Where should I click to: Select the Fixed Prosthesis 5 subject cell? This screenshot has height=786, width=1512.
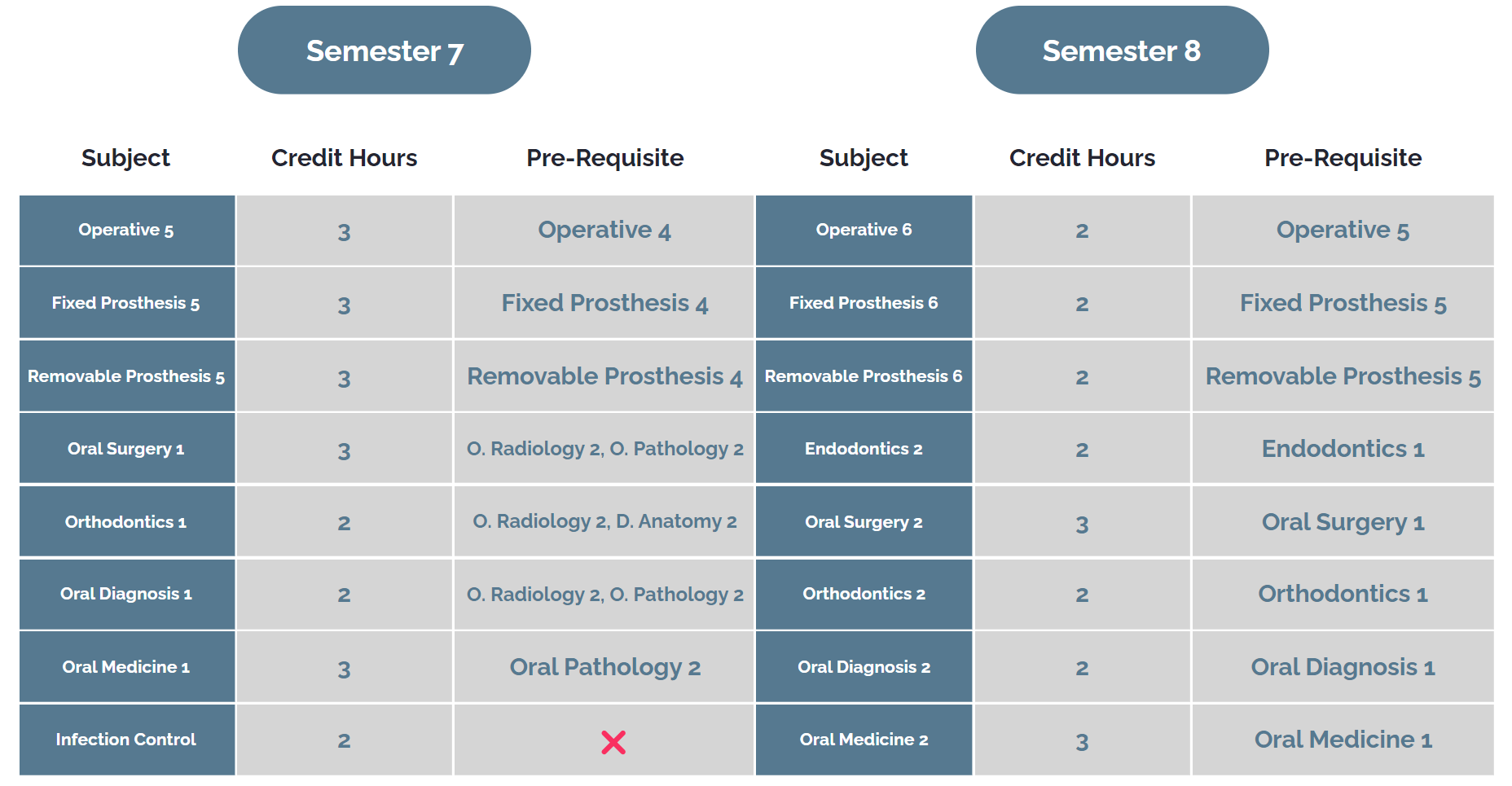pos(126,303)
